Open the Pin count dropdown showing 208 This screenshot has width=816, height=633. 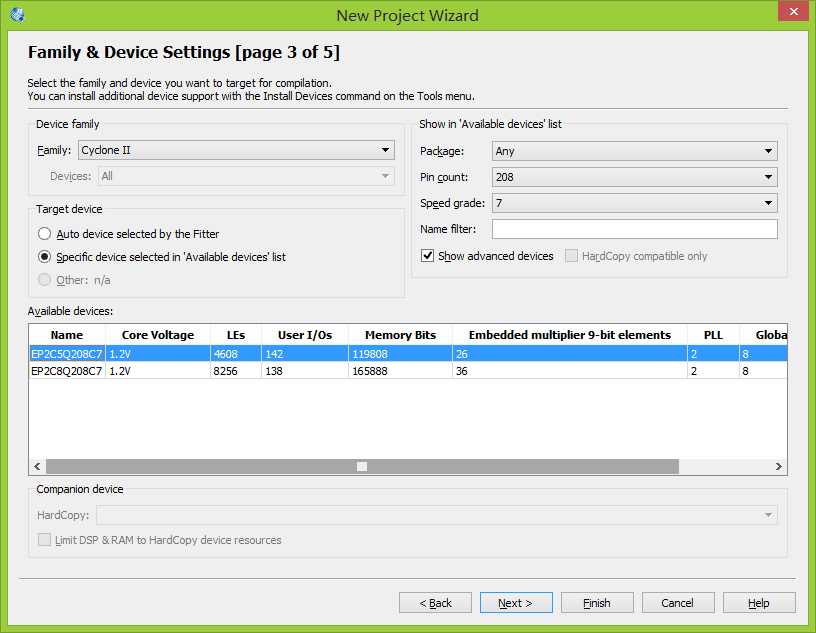click(x=634, y=177)
